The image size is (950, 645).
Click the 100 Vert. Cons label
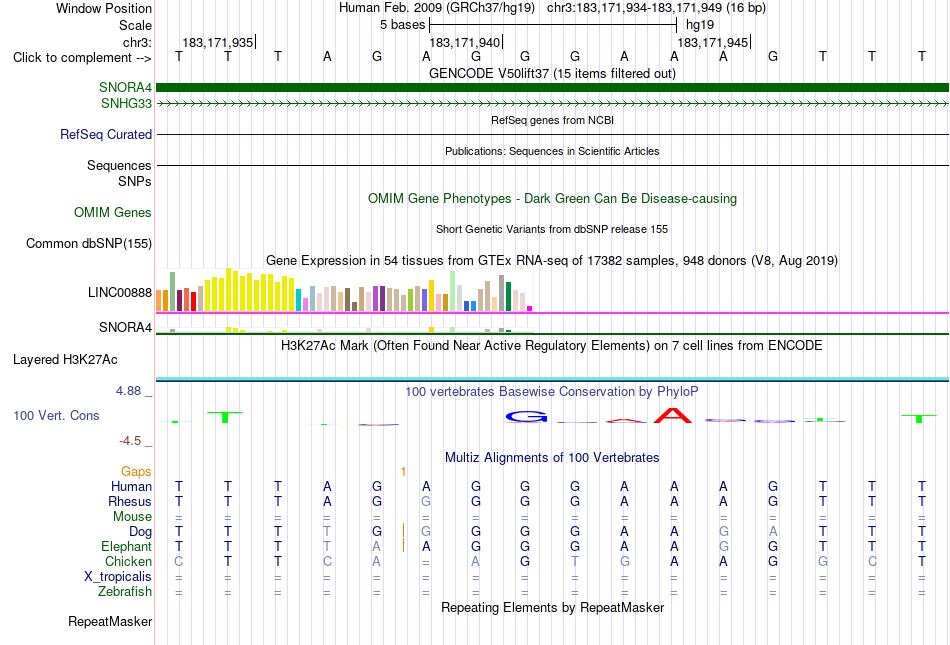point(56,415)
